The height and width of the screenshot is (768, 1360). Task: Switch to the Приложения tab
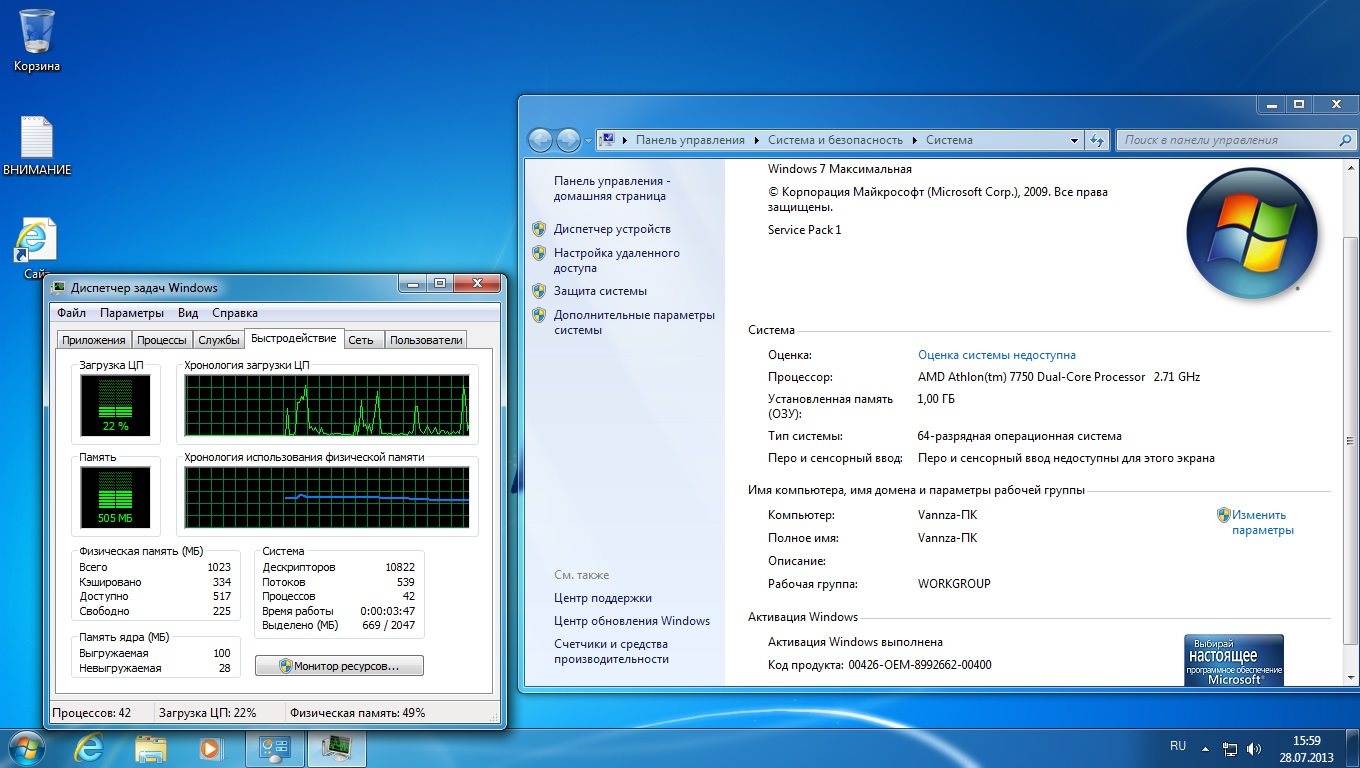point(94,340)
